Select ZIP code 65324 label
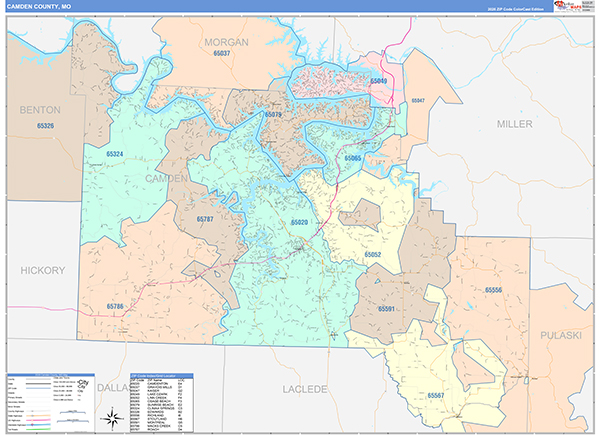This screenshot has height=435, width=600. pyautogui.click(x=114, y=154)
